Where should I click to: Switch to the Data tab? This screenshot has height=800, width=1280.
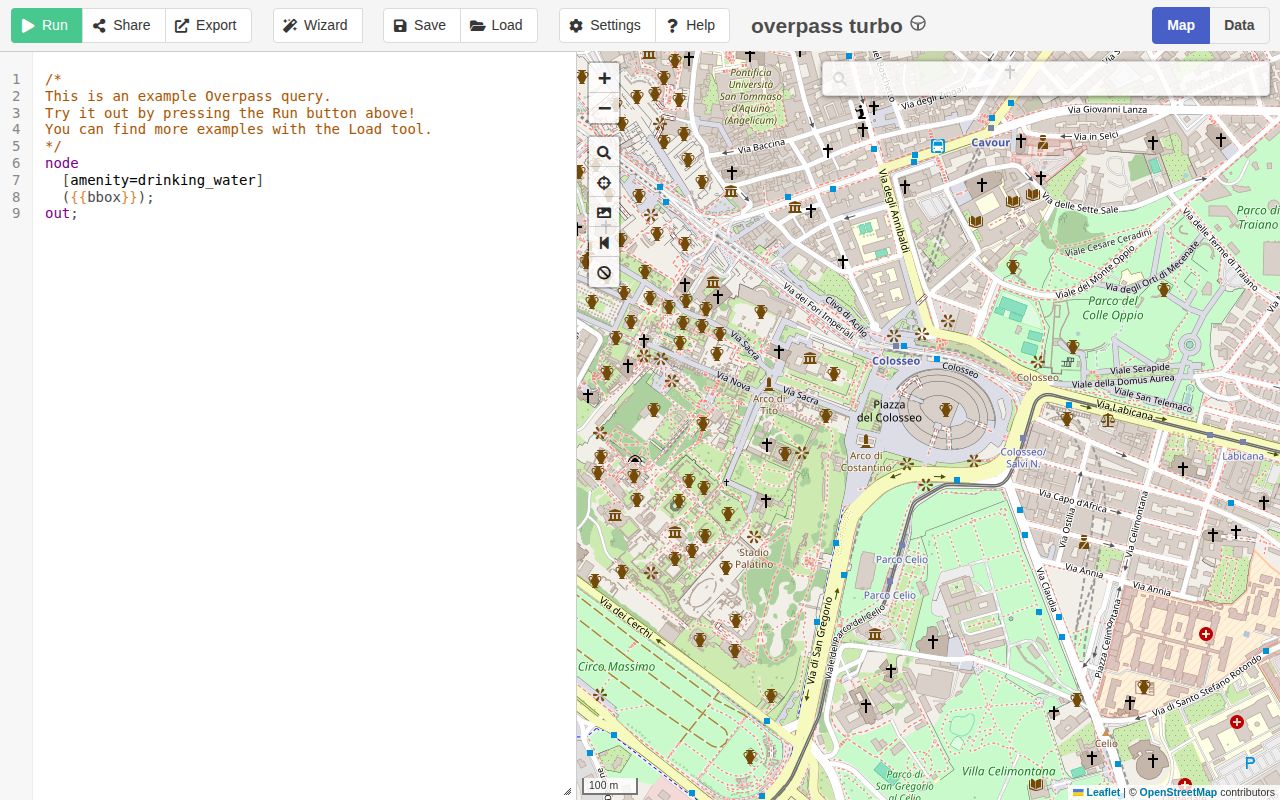(x=1238, y=25)
